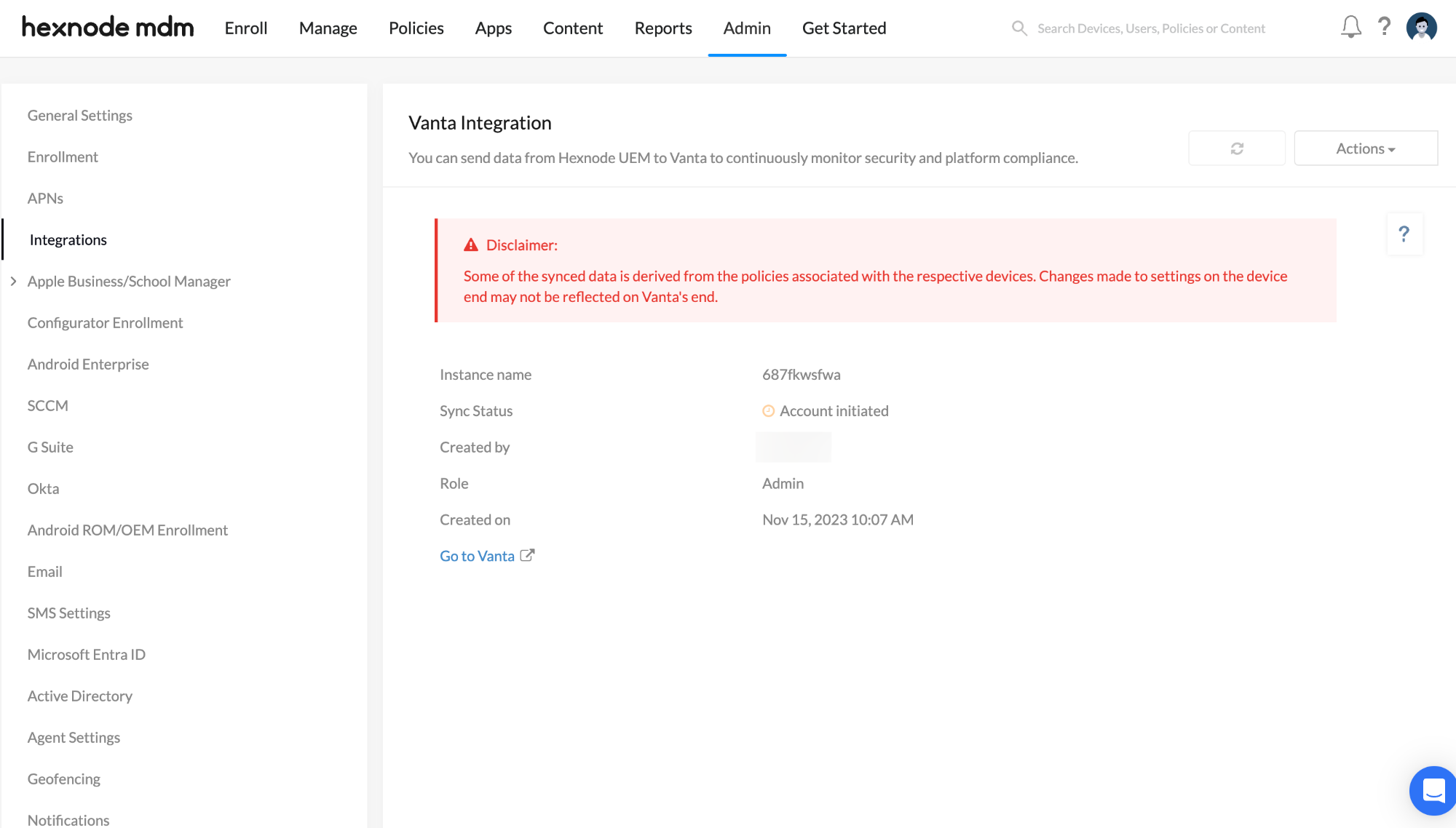Click the search magnifier icon

point(1020,28)
